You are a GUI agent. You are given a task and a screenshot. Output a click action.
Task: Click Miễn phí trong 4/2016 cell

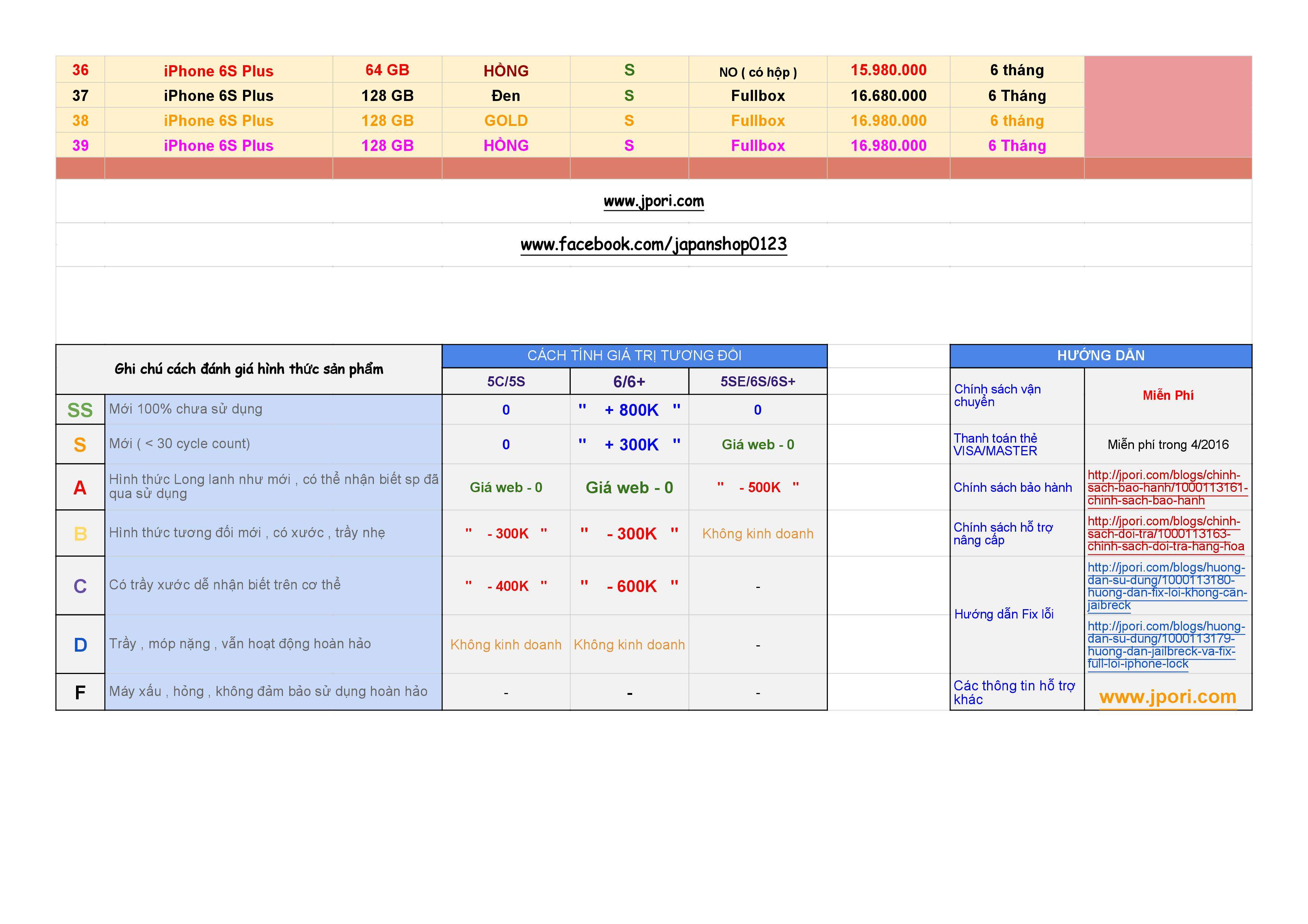tap(1168, 444)
